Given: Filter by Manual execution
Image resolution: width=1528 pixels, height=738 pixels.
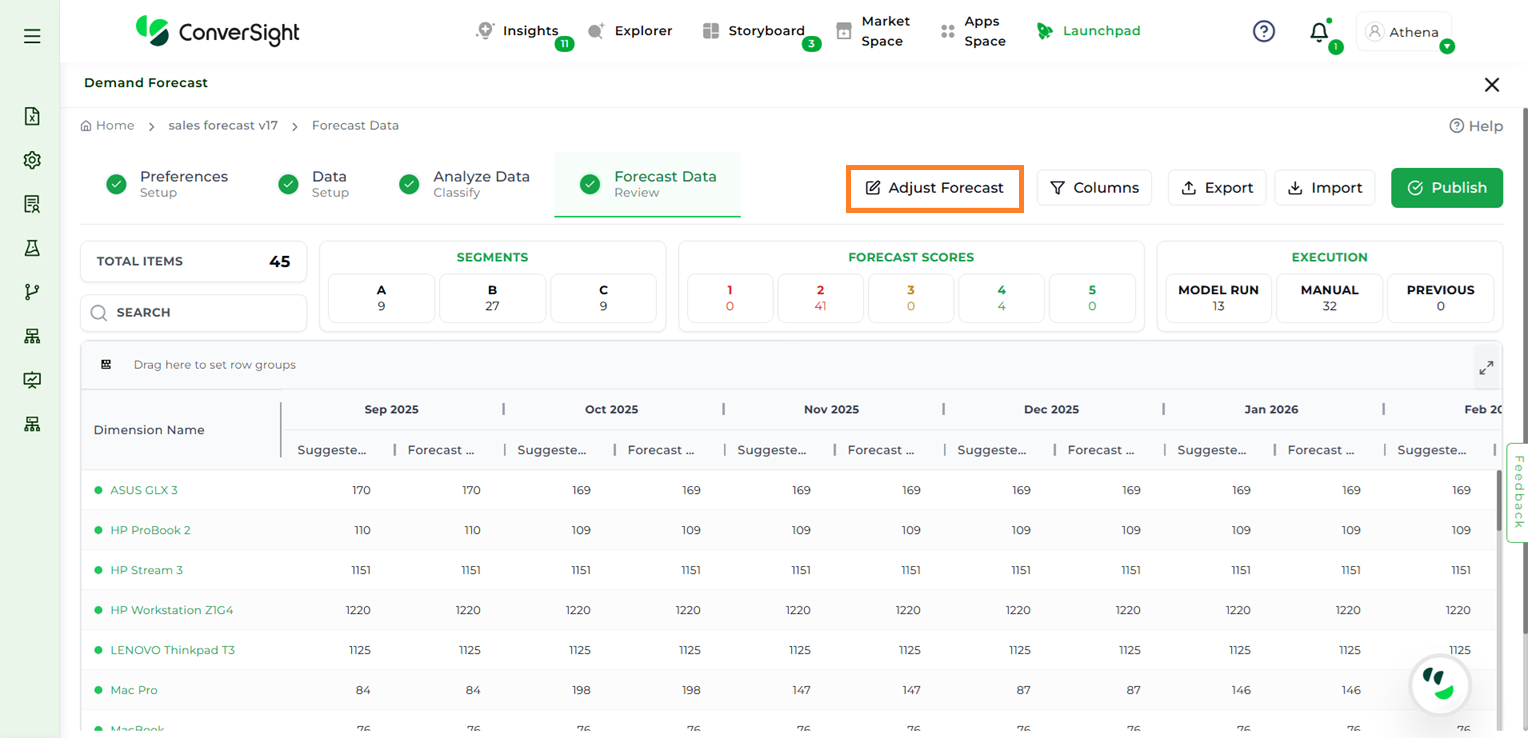Looking at the screenshot, I should (x=1329, y=298).
